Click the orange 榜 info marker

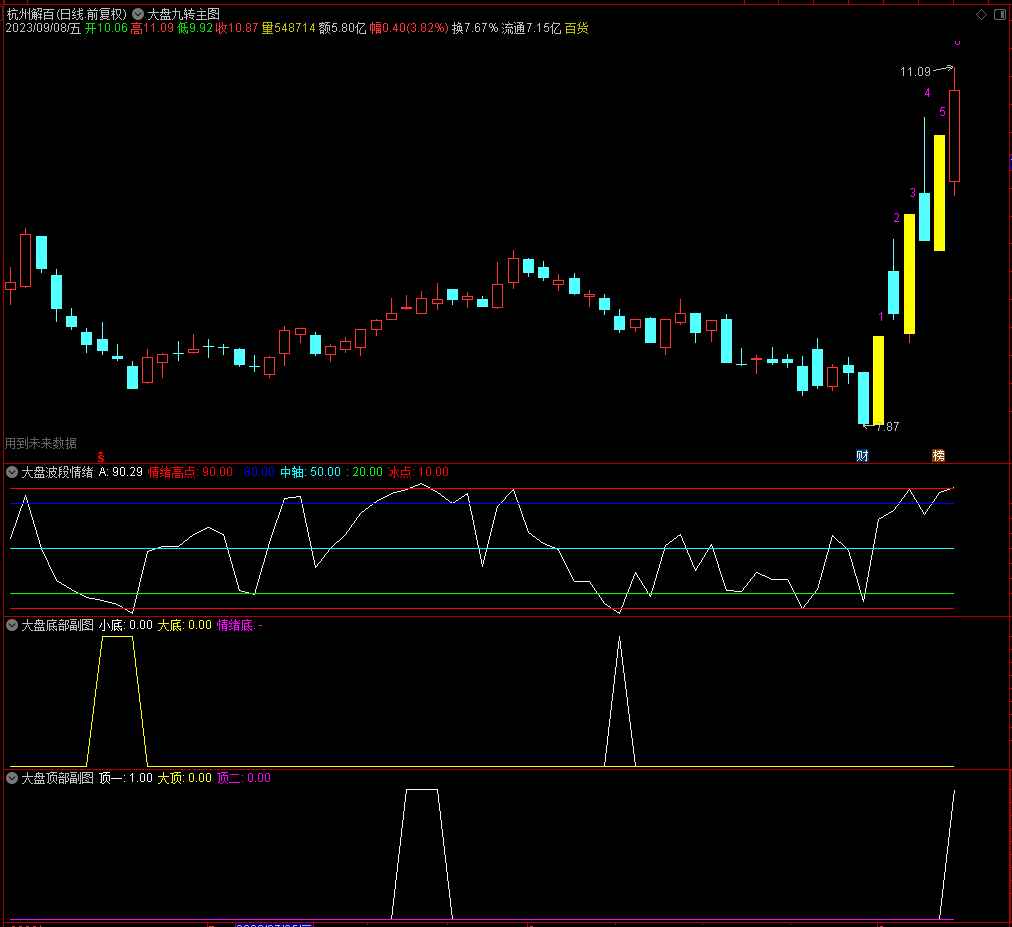point(938,456)
